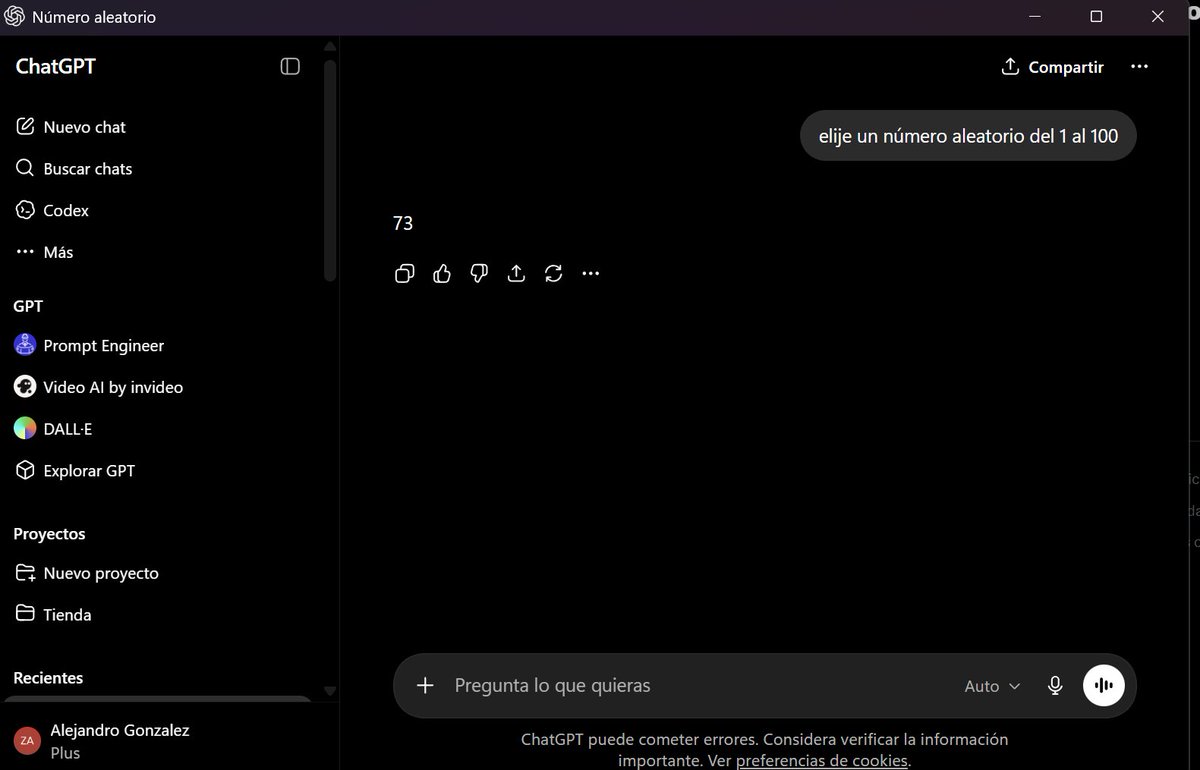Maximize the window
Viewport: 1200px width, 770px height.
click(1096, 17)
